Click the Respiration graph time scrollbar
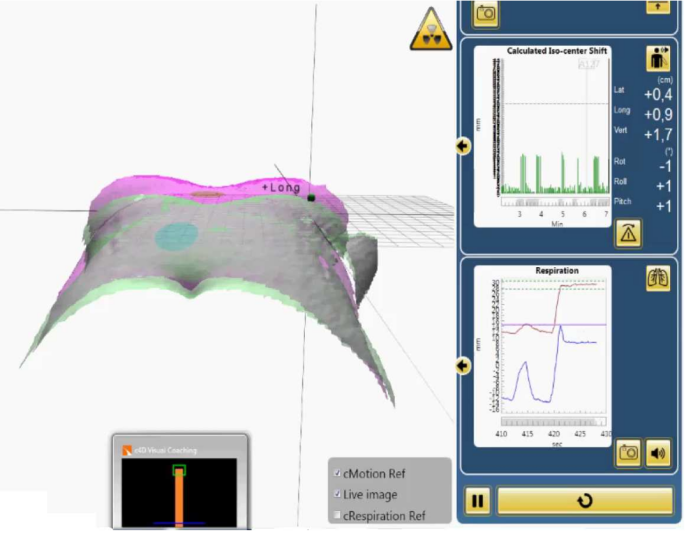The height and width of the screenshot is (534, 700). 553,421
